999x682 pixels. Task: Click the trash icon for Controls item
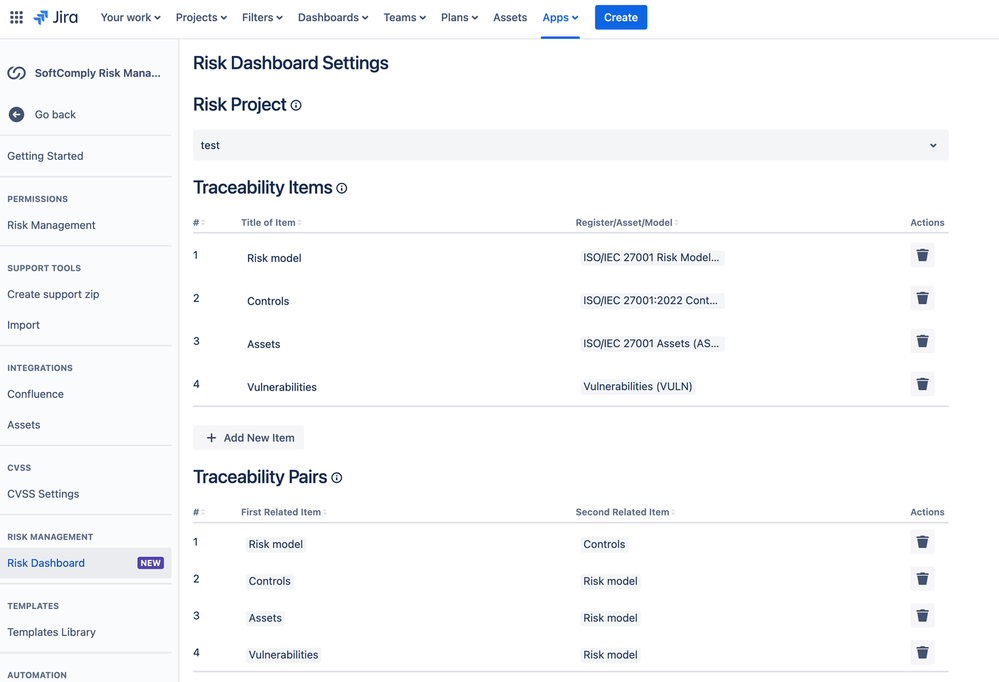pyautogui.click(x=921, y=298)
